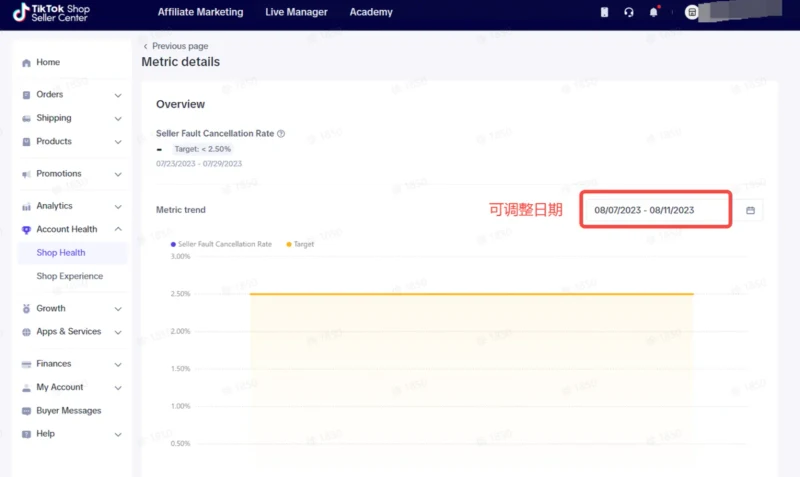The width and height of the screenshot is (800, 477).
Task: Click the Apps & Services globe icon
Action: 27,332
